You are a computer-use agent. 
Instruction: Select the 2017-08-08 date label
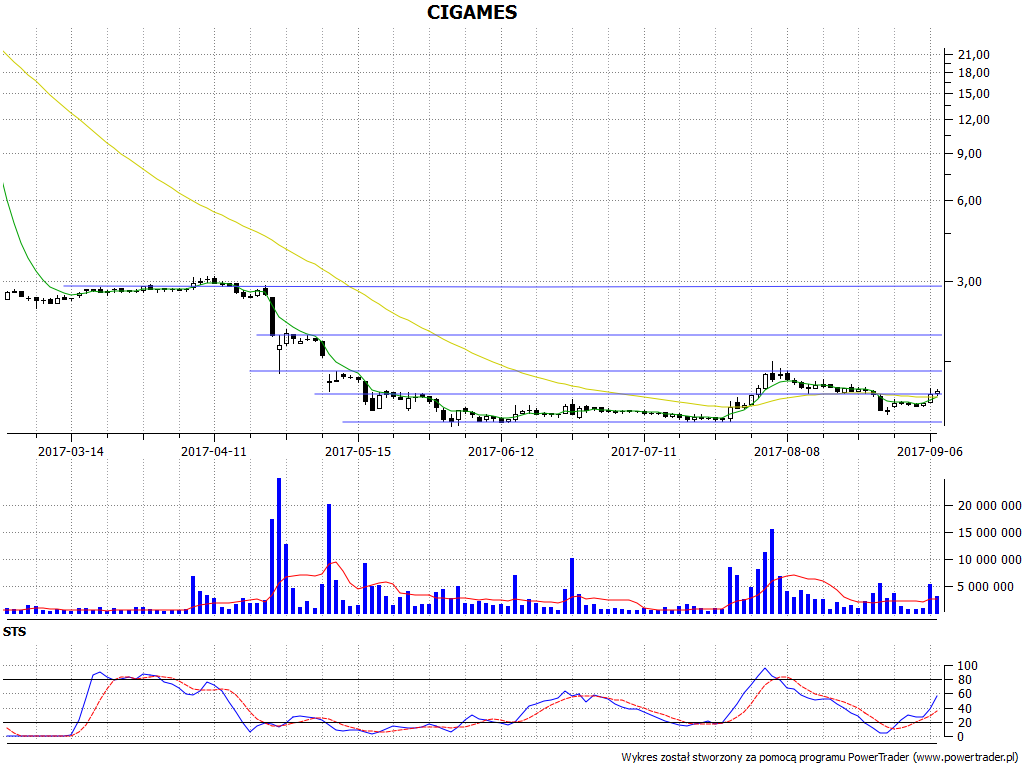point(787,451)
